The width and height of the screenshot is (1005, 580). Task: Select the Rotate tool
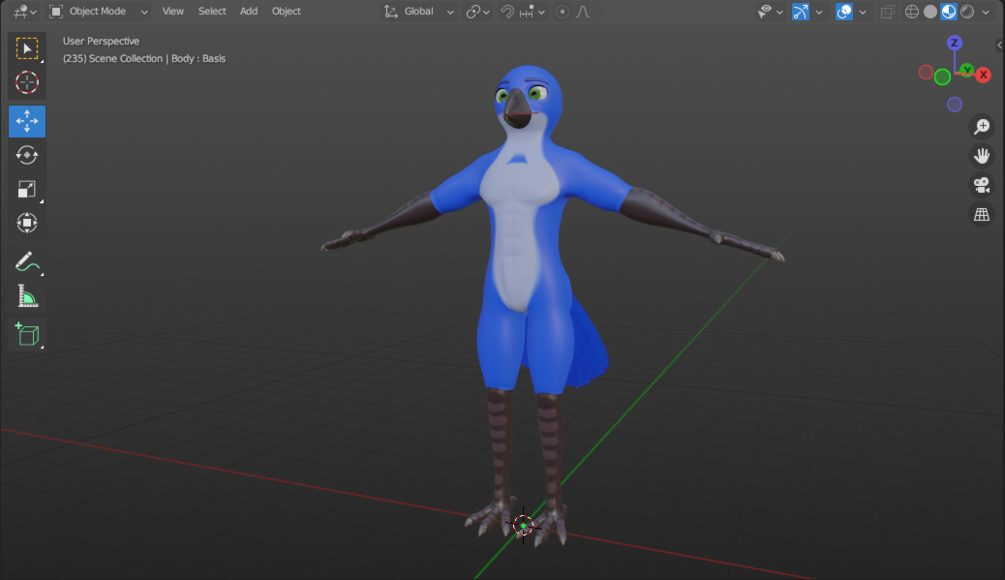[27, 155]
